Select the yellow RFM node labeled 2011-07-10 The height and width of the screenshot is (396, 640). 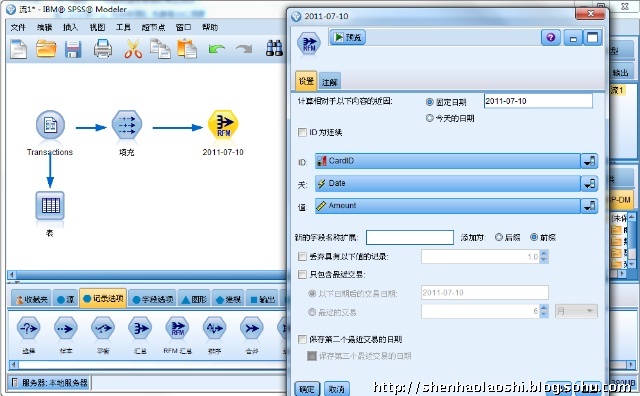223,125
